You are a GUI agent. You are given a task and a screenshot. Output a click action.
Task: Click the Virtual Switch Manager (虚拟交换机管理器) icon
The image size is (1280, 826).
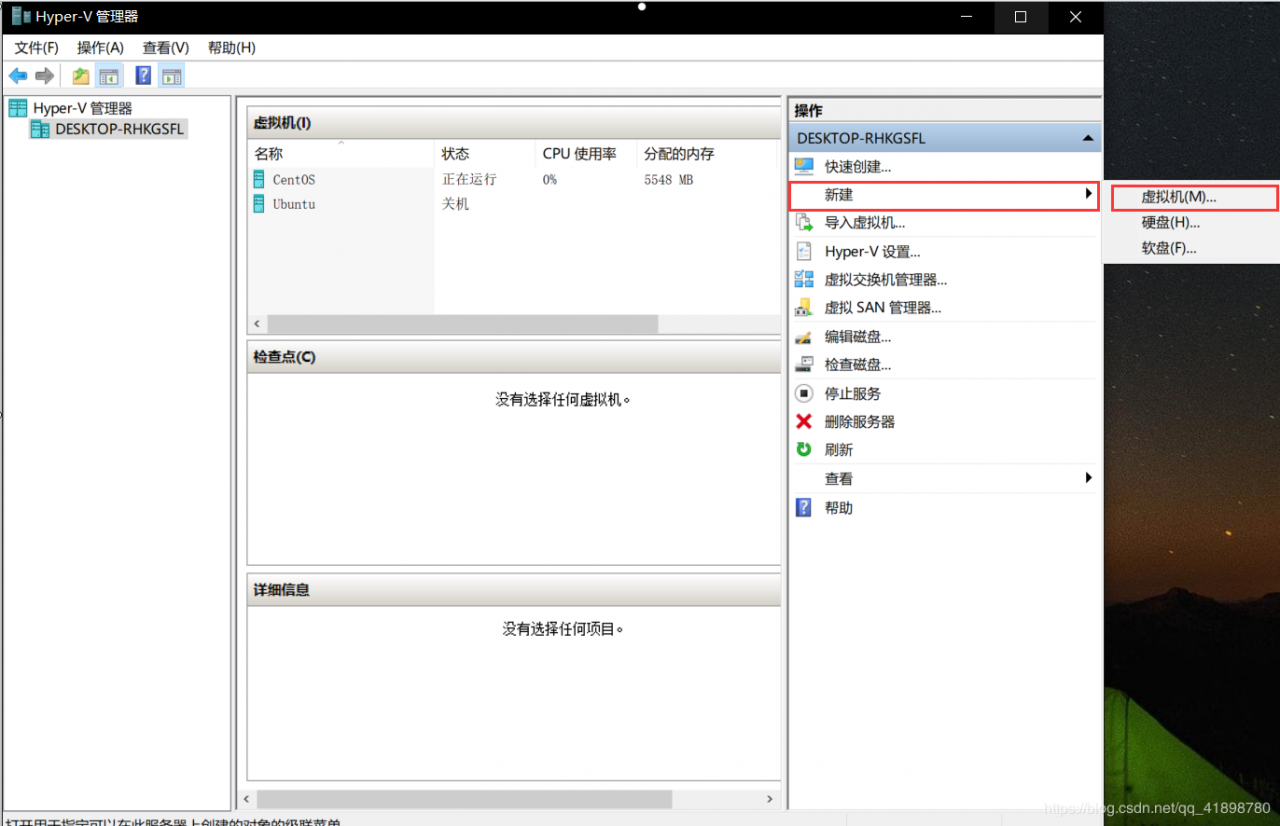pos(804,280)
